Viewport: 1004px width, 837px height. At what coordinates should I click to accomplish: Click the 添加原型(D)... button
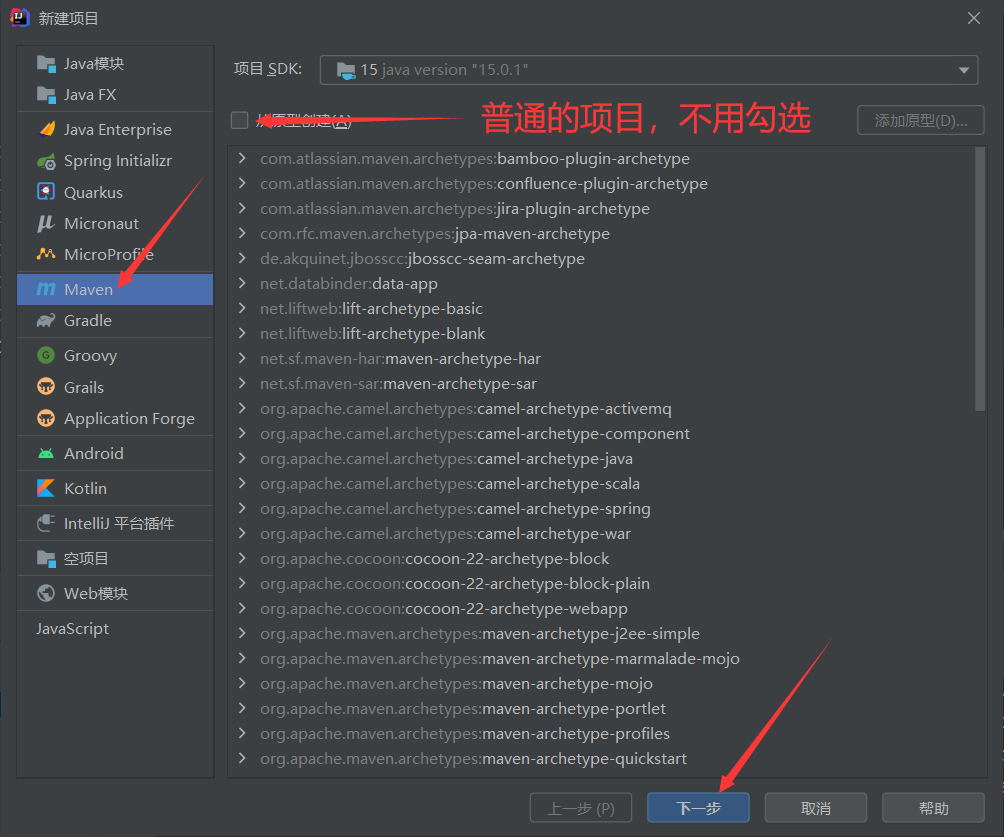[x=921, y=120]
